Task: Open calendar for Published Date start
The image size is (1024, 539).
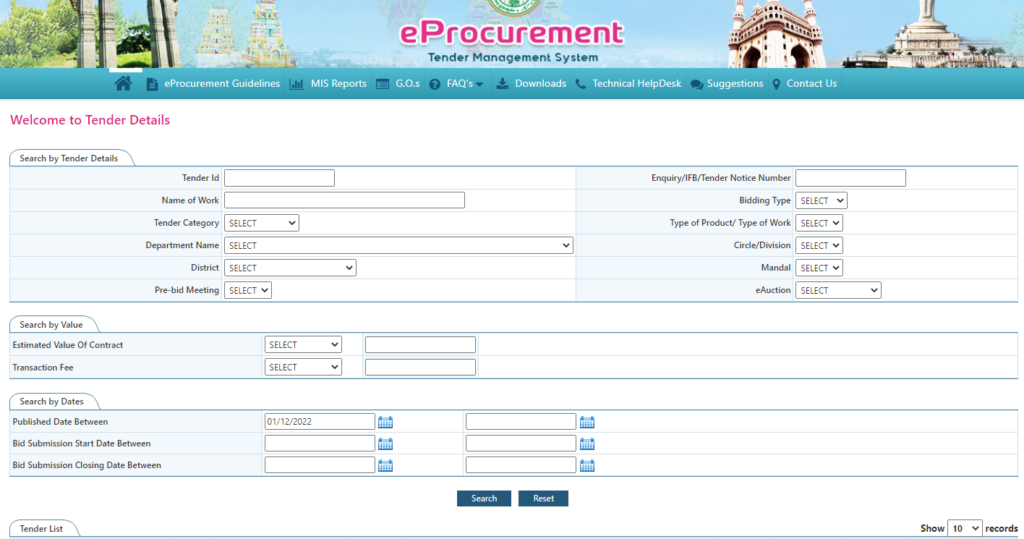Action: click(x=385, y=422)
